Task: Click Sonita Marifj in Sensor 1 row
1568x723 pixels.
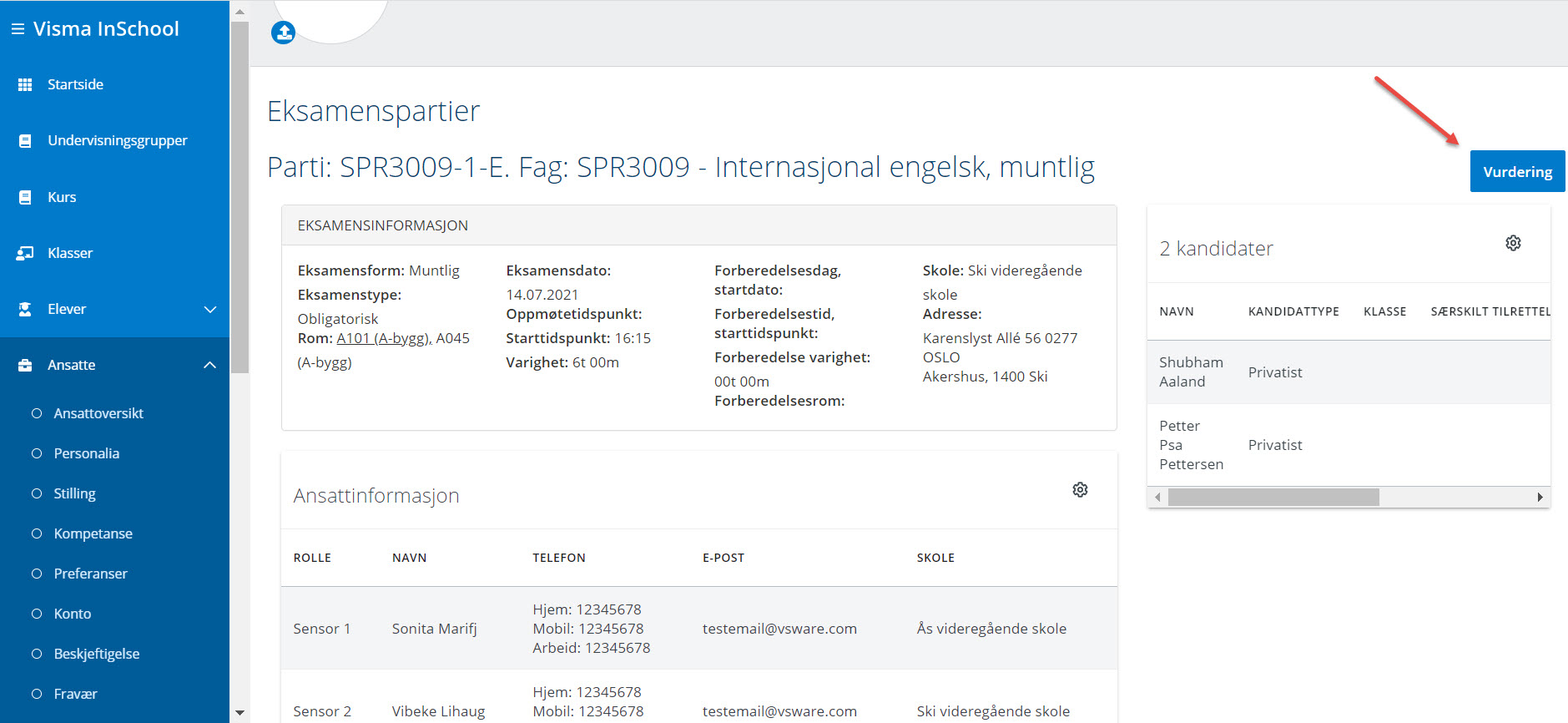Action: [x=435, y=629]
